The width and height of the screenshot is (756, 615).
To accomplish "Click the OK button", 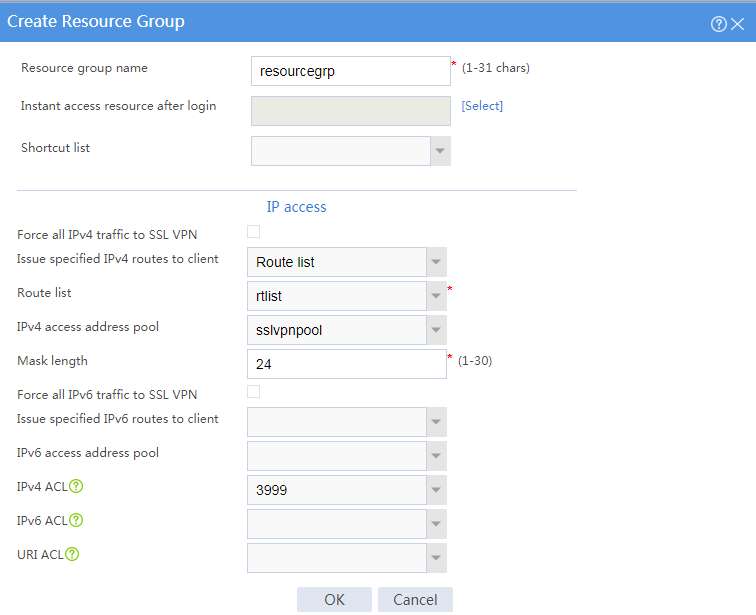I will (334, 600).
